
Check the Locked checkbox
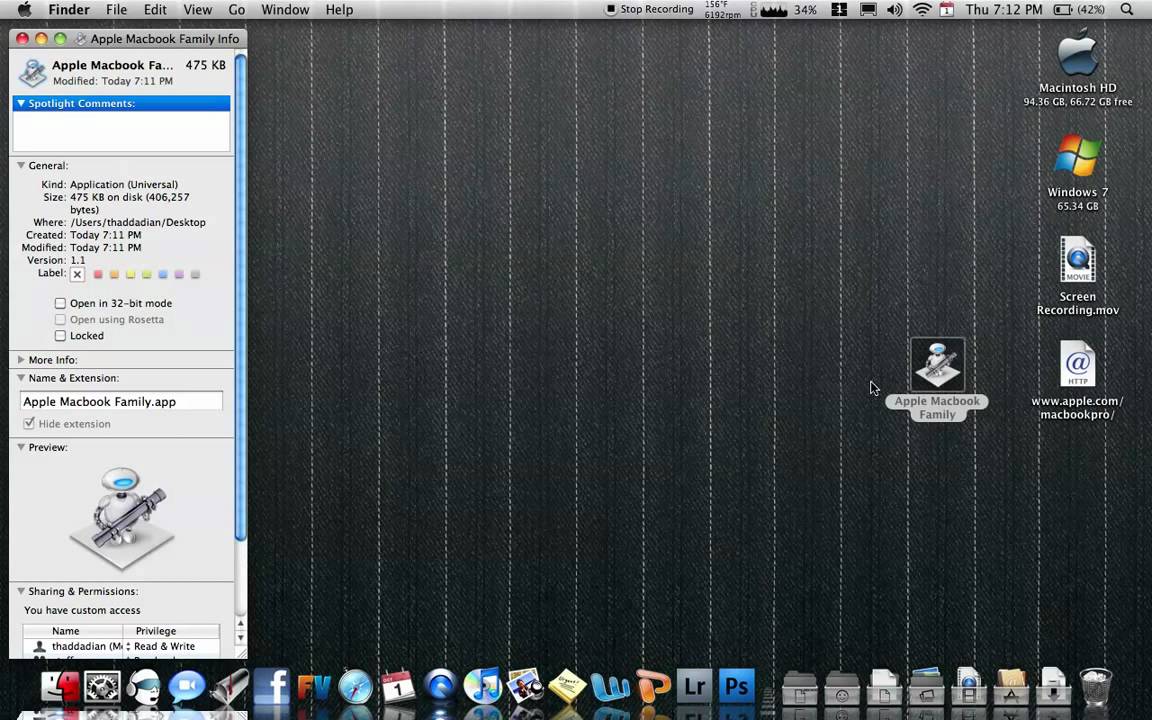click(x=60, y=336)
